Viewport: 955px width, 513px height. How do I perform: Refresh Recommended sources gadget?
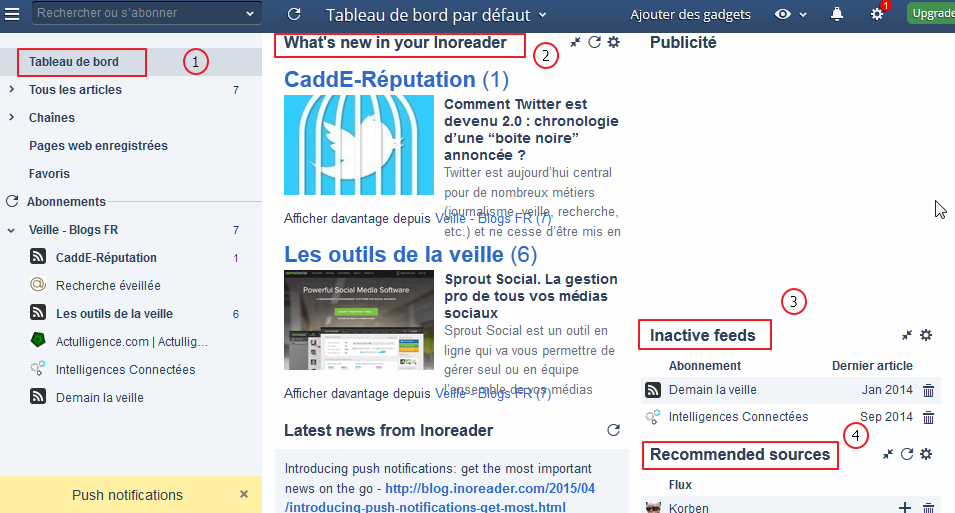pyautogui.click(x=907, y=454)
